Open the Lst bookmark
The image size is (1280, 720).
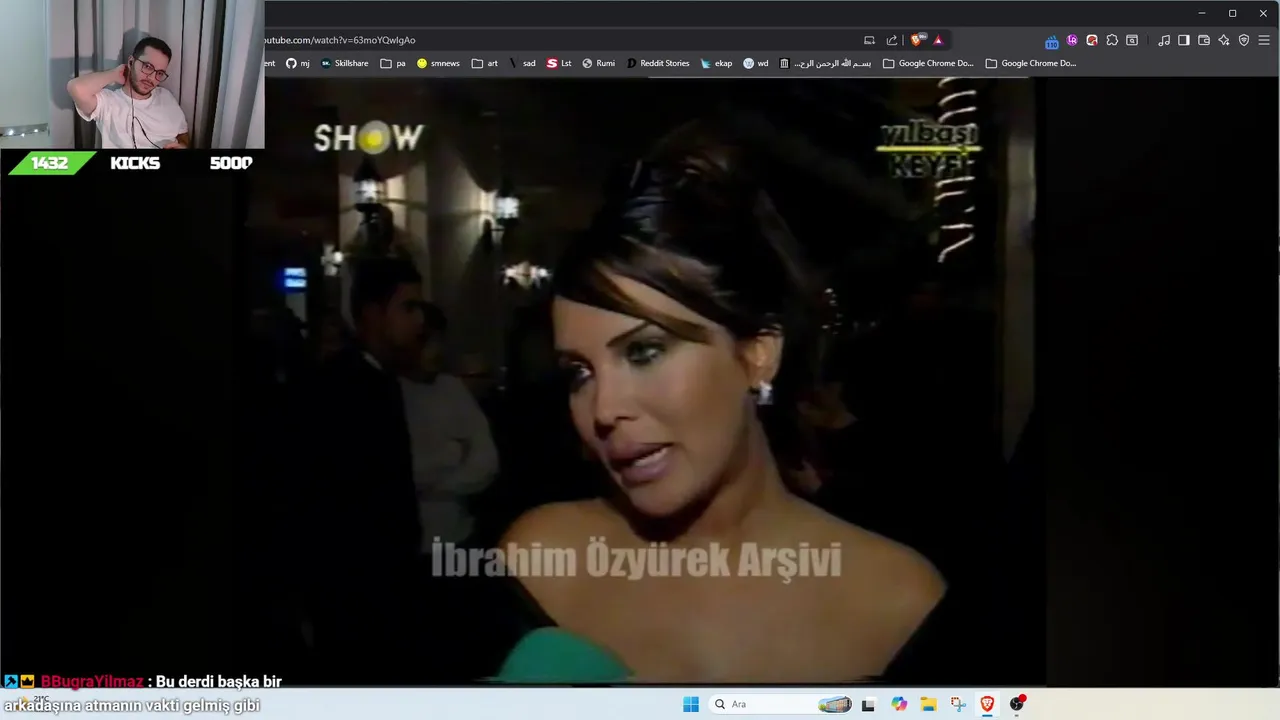pyautogui.click(x=560, y=63)
